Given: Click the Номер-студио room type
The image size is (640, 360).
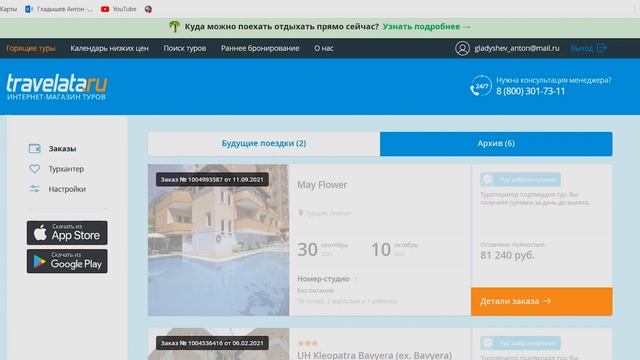Looking at the screenshot, I should [x=323, y=279].
